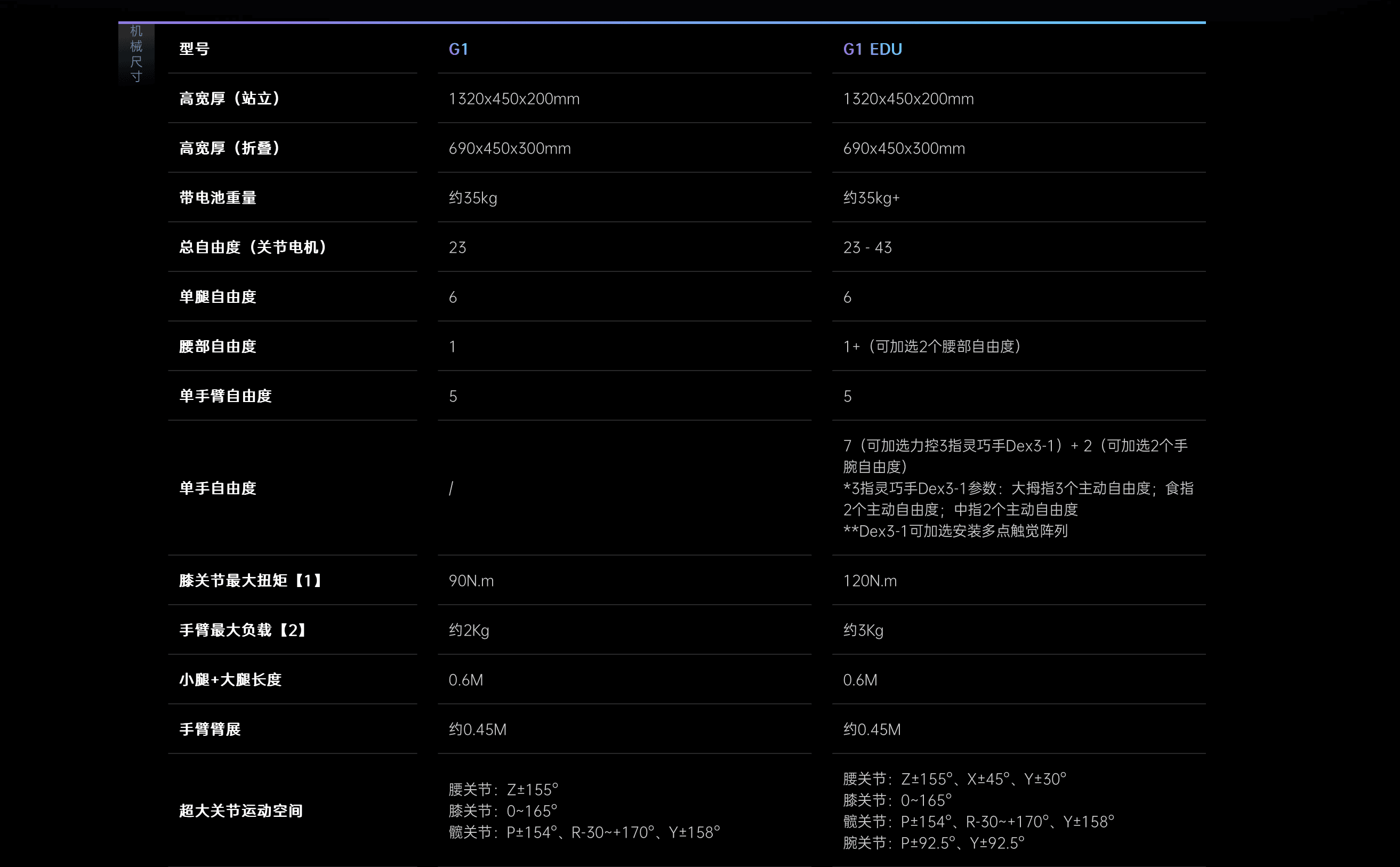The height and width of the screenshot is (867, 1400).
Task: Click G1 EDU 膝关节：0~165° line
Action: point(897,800)
